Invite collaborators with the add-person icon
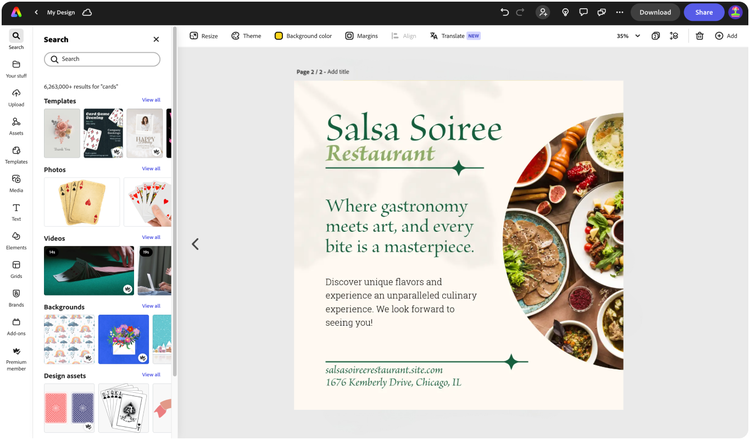 point(543,12)
